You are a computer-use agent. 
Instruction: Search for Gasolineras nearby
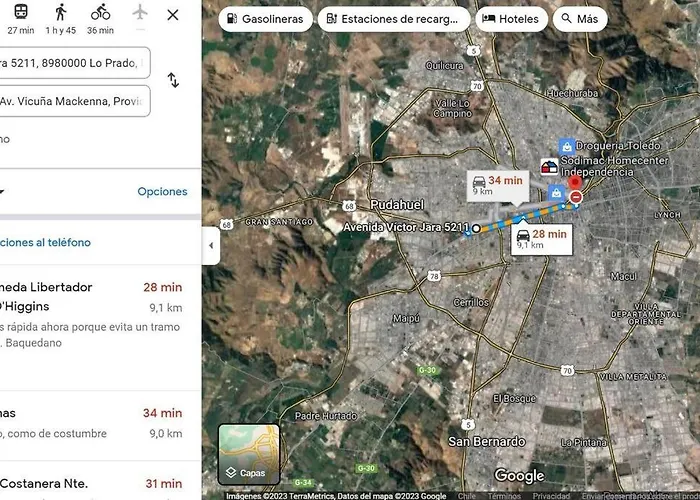coord(265,19)
